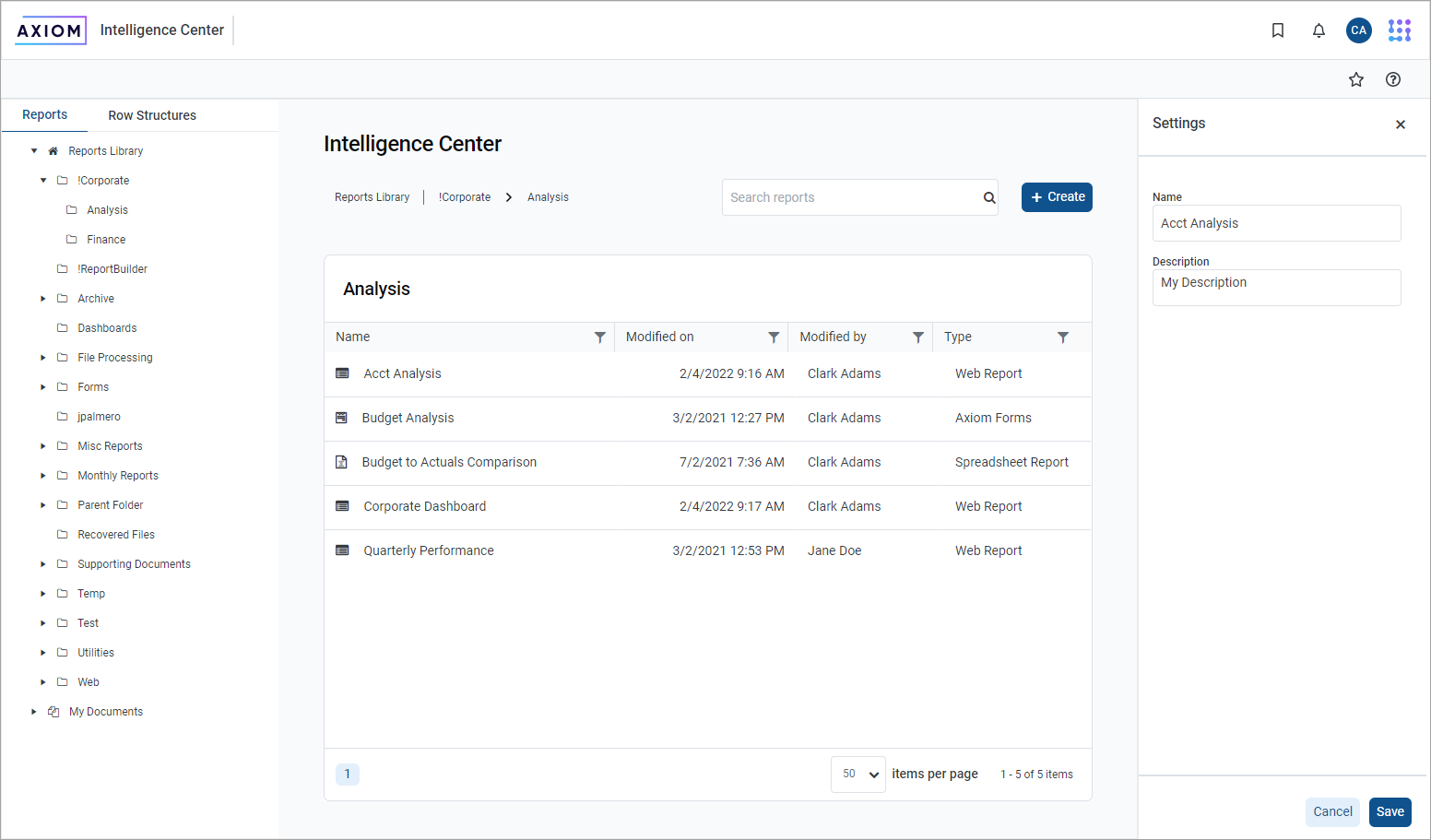The height and width of the screenshot is (840, 1431).
Task: Click the Description text field
Action: click(1276, 288)
